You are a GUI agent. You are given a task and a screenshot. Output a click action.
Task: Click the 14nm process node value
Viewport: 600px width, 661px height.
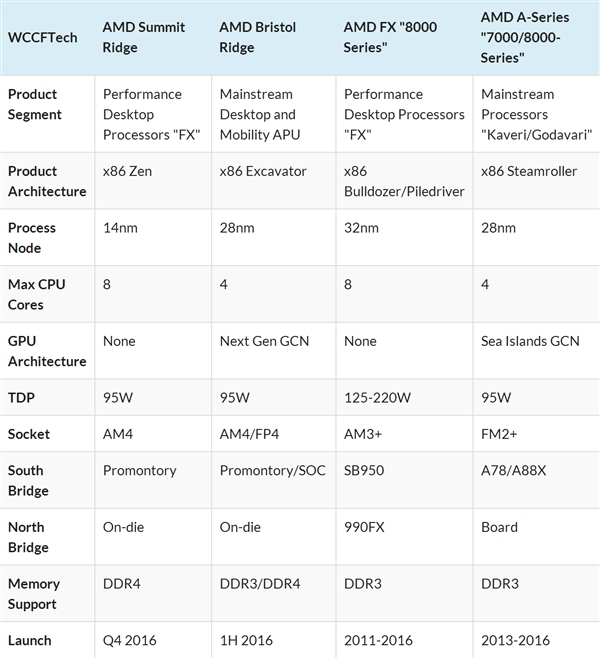[121, 228]
